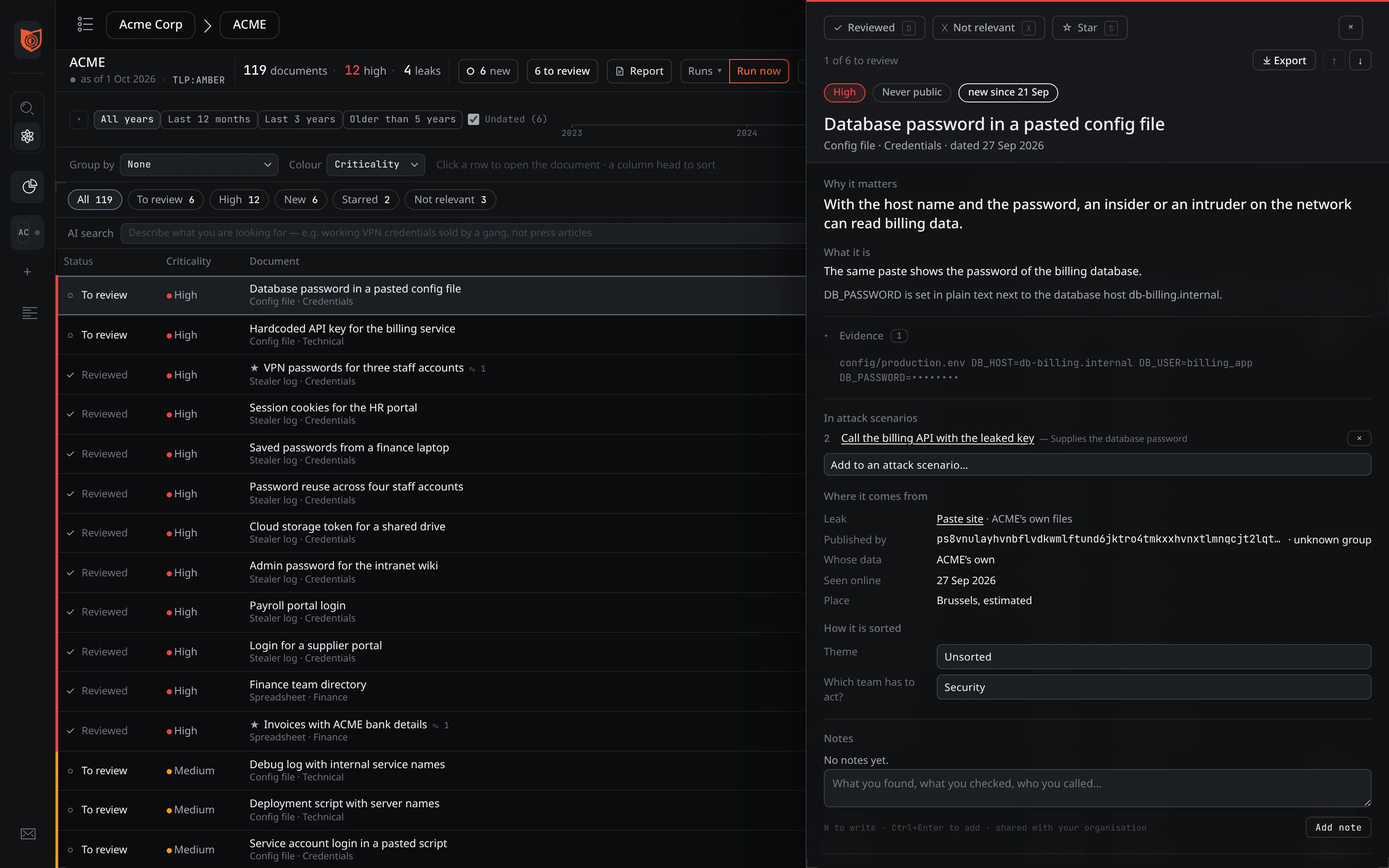This screenshot has height=868, width=1389.
Task: Open the search icon in sidebar
Action: pyautogui.click(x=27, y=108)
